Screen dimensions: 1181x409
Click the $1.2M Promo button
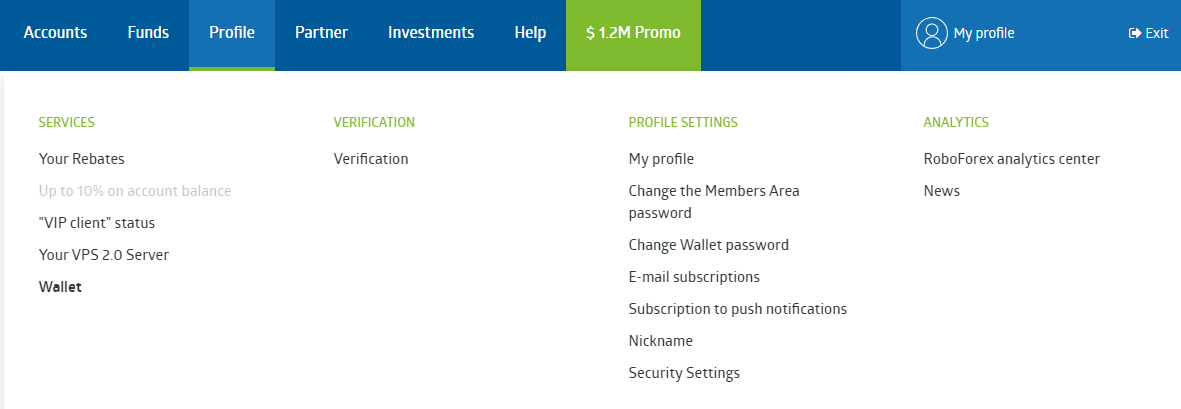[633, 33]
